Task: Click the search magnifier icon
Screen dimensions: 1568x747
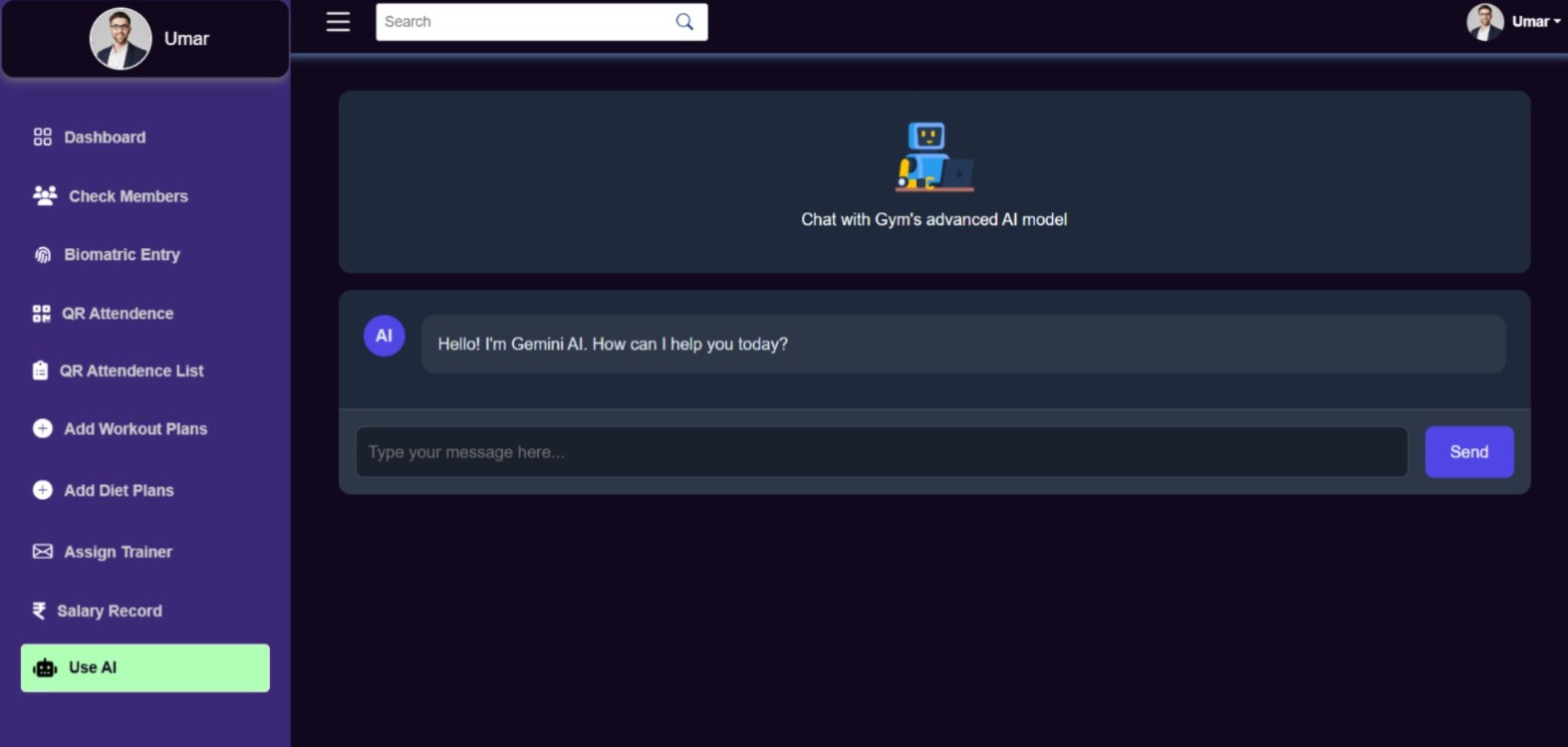Action: [684, 22]
